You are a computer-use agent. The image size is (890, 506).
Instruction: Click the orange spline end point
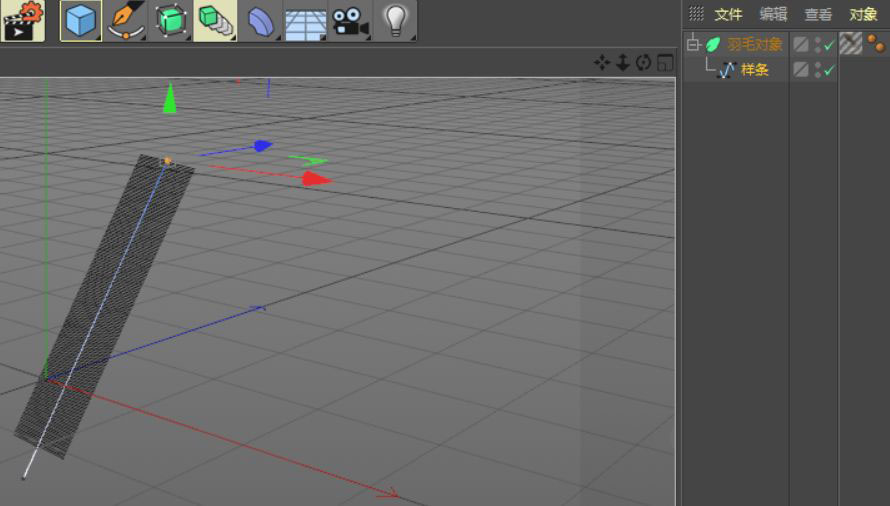pos(167,161)
